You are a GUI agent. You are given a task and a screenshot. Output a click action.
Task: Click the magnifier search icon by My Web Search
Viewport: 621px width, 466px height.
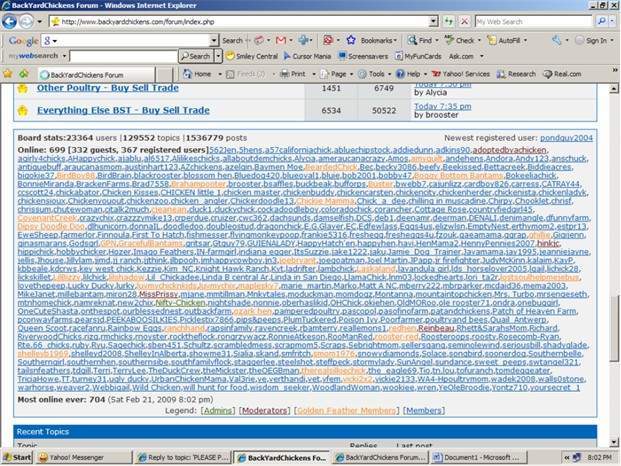[x=601, y=21]
